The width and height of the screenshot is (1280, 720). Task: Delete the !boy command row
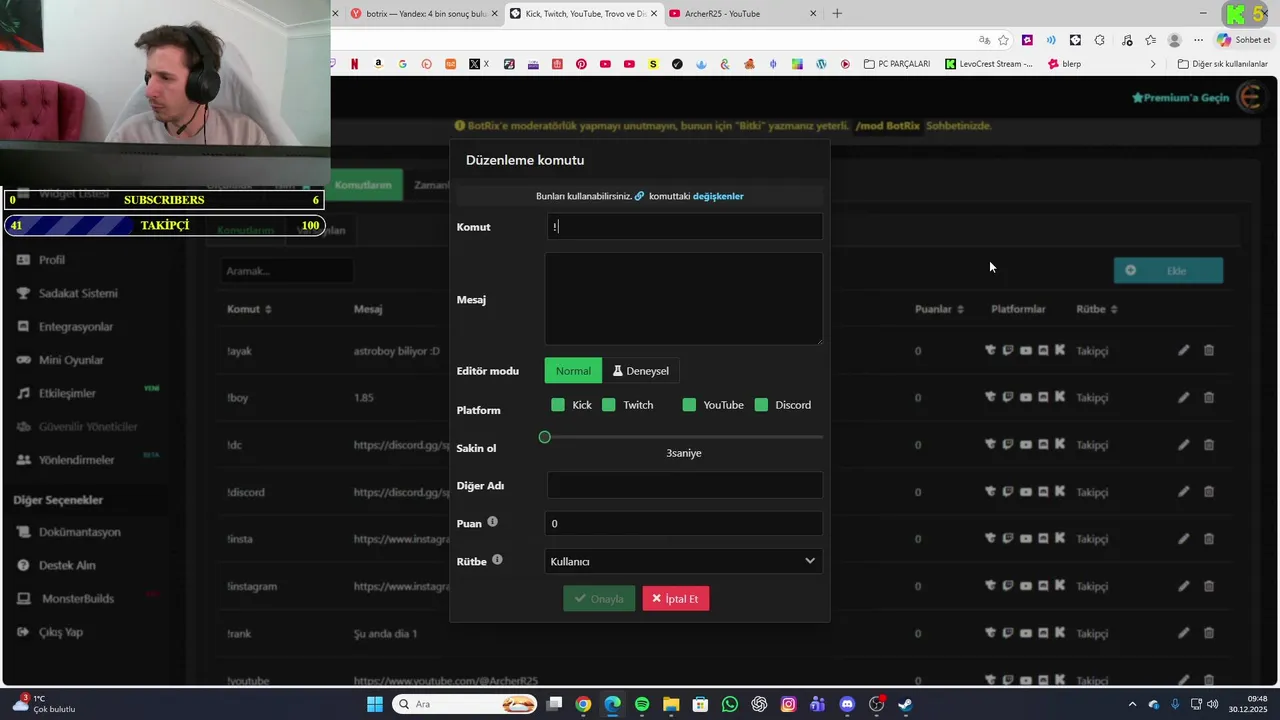[1209, 397]
